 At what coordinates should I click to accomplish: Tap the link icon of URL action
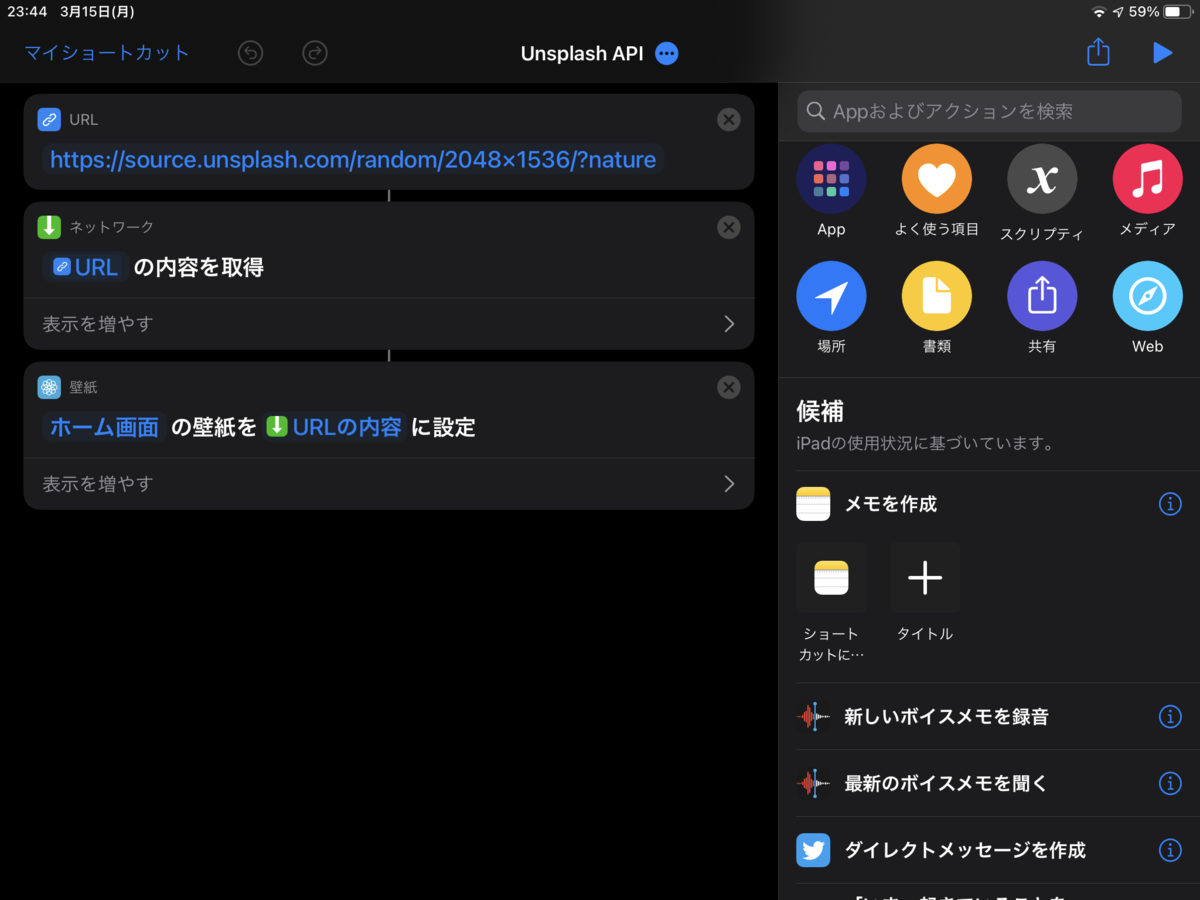pyautogui.click(x=49, y=120)
